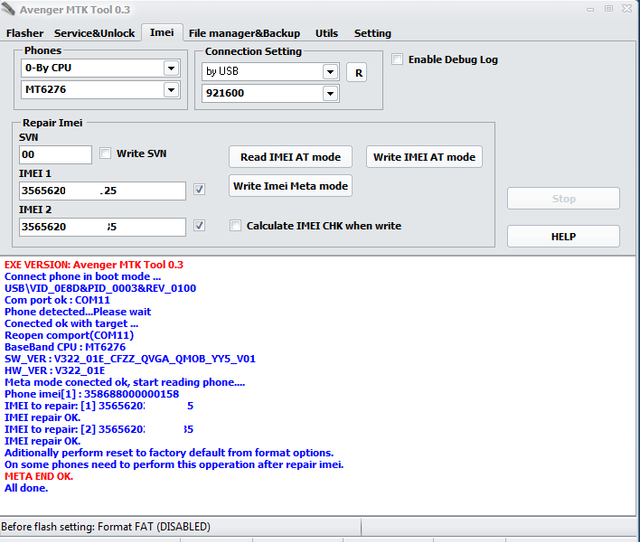Select log line 'BaseBand CPU : MT6276'

65,347
